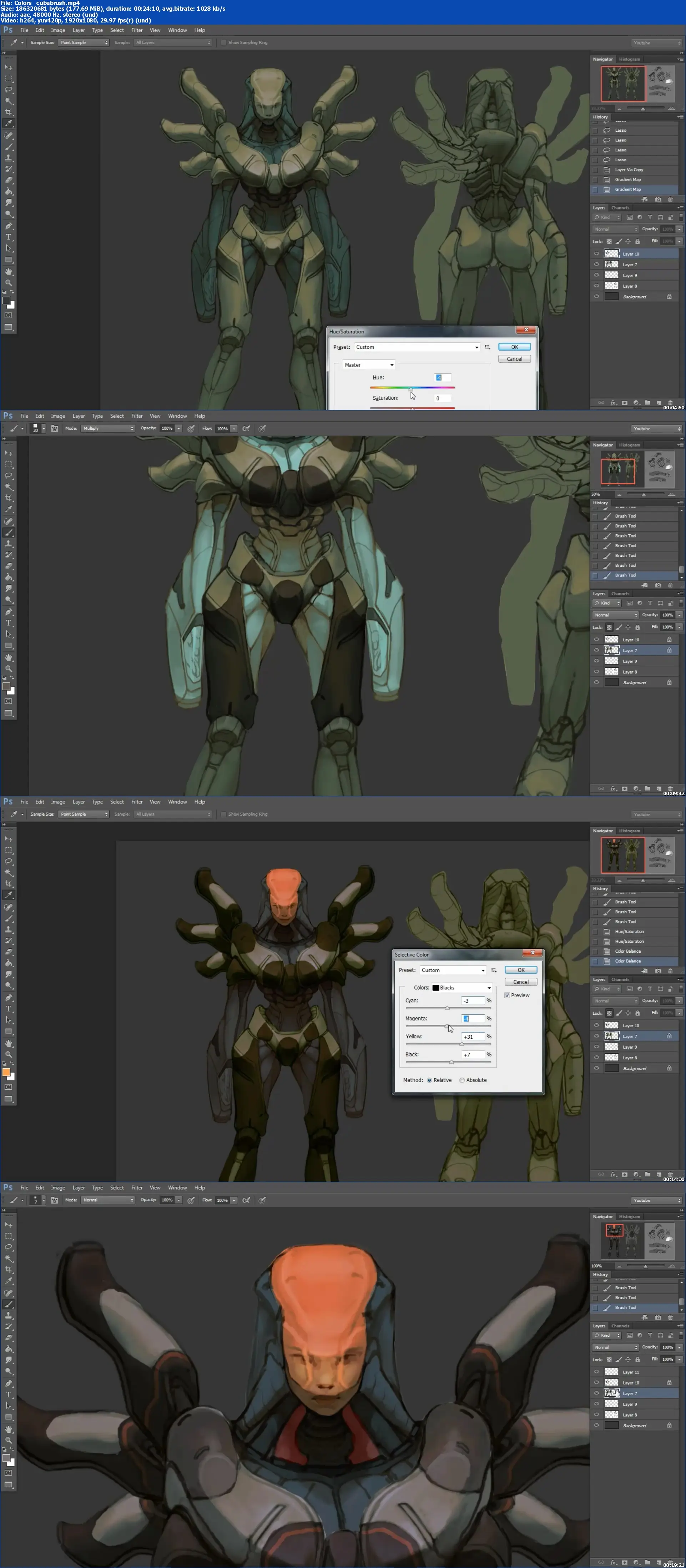The width and height of the screenshot is (686, 1568).
Task: Click the Hue slider handle in Hue/Saturation dialog
Action: coord(411,389)
